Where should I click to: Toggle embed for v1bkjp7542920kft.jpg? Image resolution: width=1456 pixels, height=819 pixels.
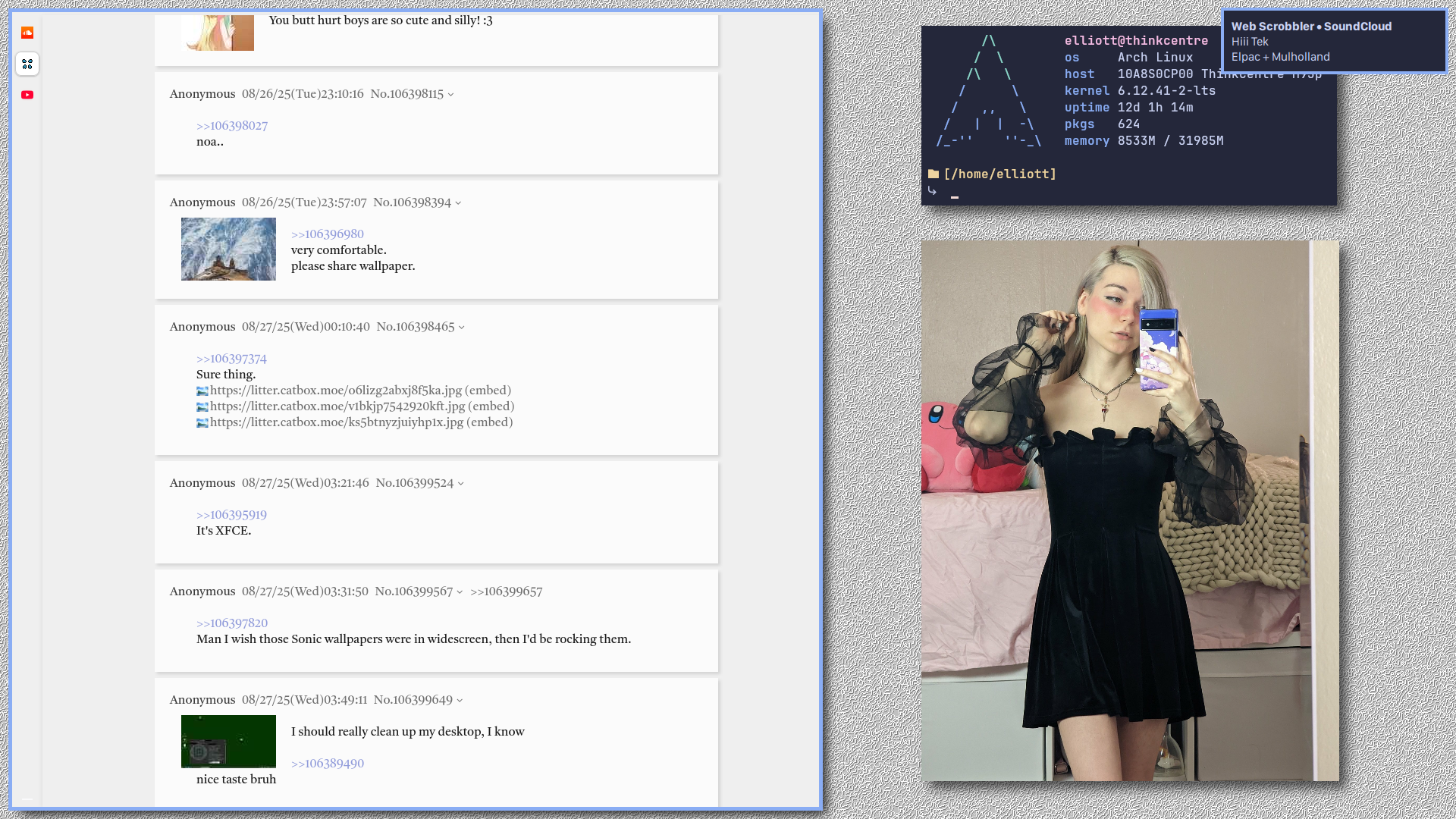[x=491, y=406]
